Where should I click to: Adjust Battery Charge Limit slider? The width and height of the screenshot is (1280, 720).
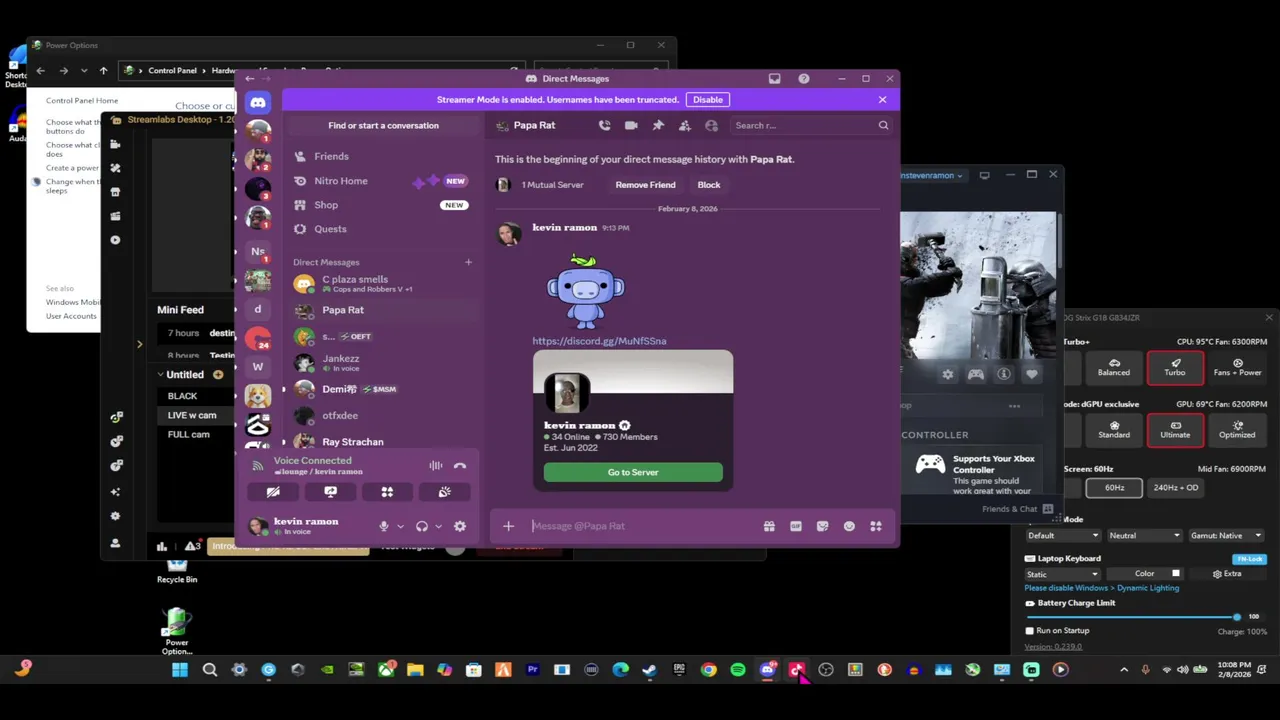pyautogui.click(x=1134, y=617)
